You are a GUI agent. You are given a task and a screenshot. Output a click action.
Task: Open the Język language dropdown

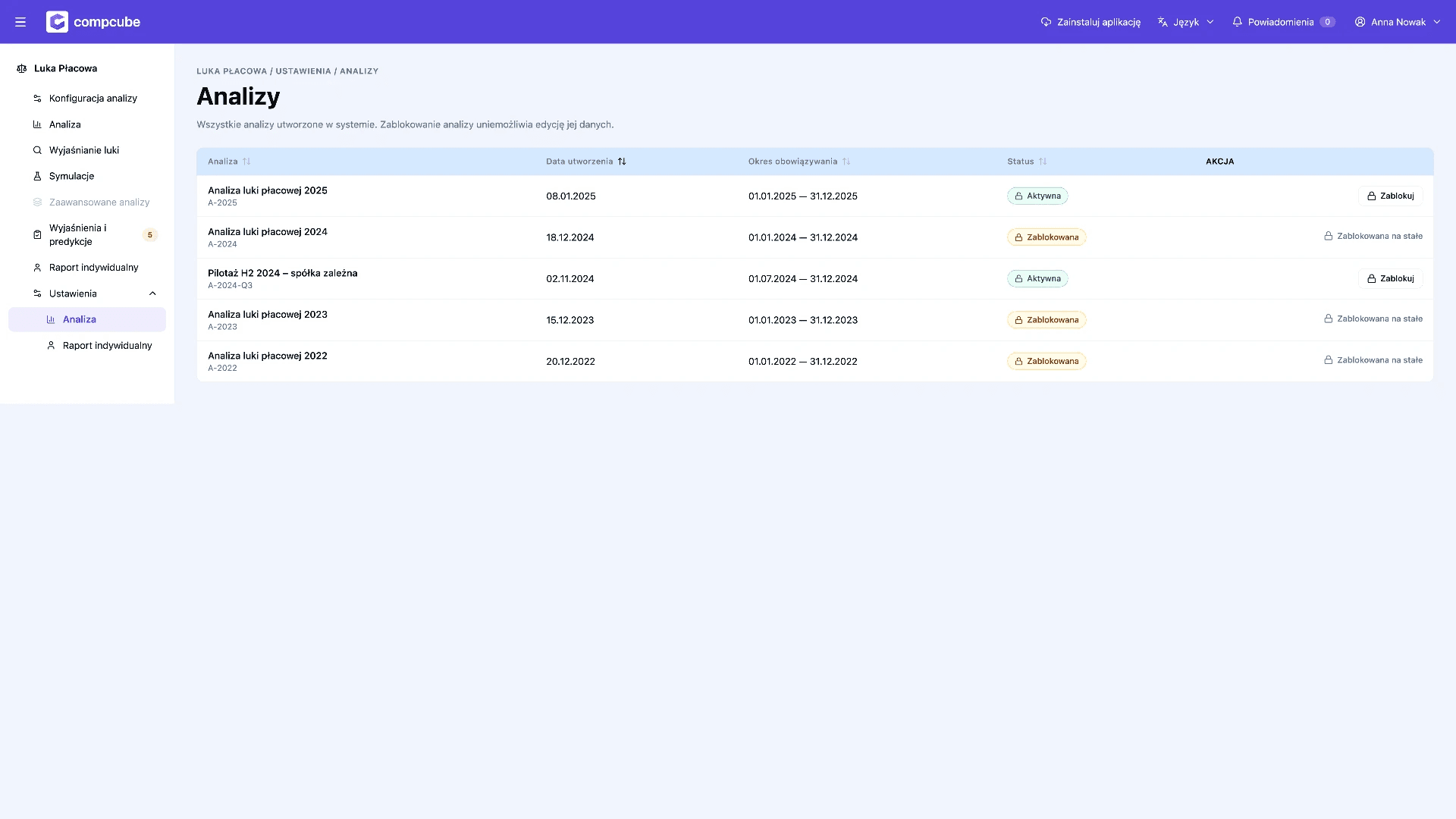tap(1186, 22)
